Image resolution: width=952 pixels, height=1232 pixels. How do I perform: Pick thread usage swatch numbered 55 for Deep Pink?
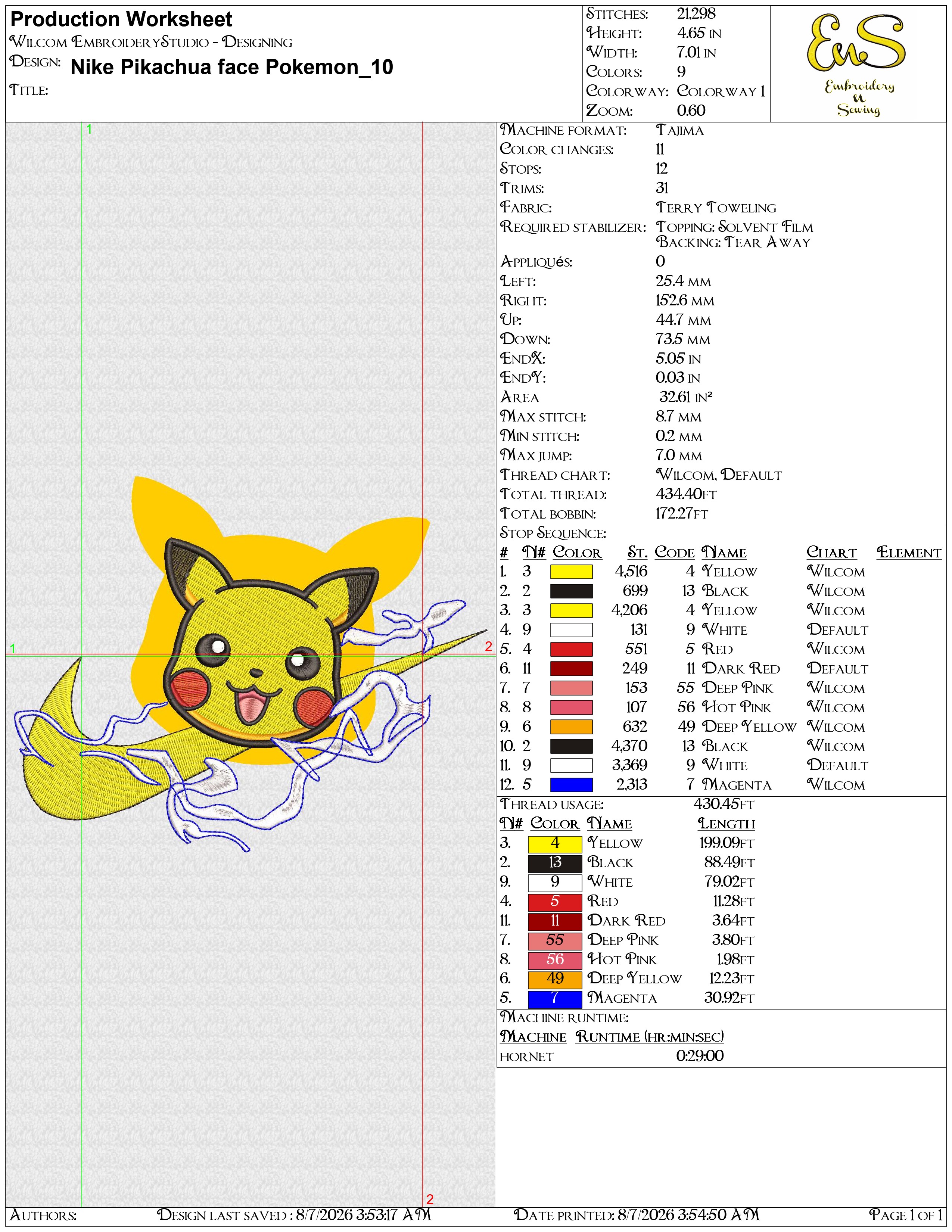click(x=555, y=940)
